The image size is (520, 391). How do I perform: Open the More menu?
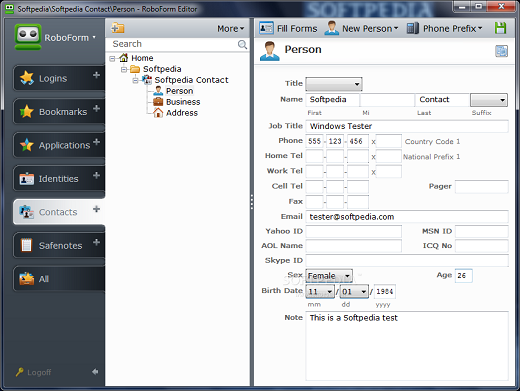pos(231,29)
